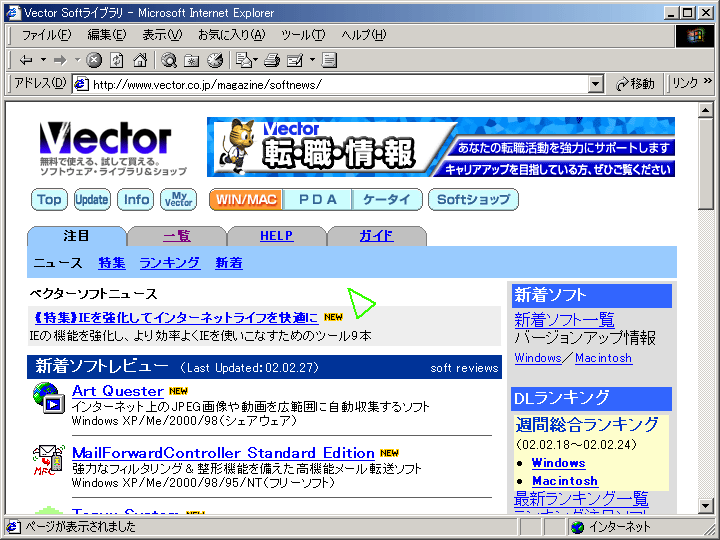Open the 新着 link in sub-navigation

[x=229, y=263]
